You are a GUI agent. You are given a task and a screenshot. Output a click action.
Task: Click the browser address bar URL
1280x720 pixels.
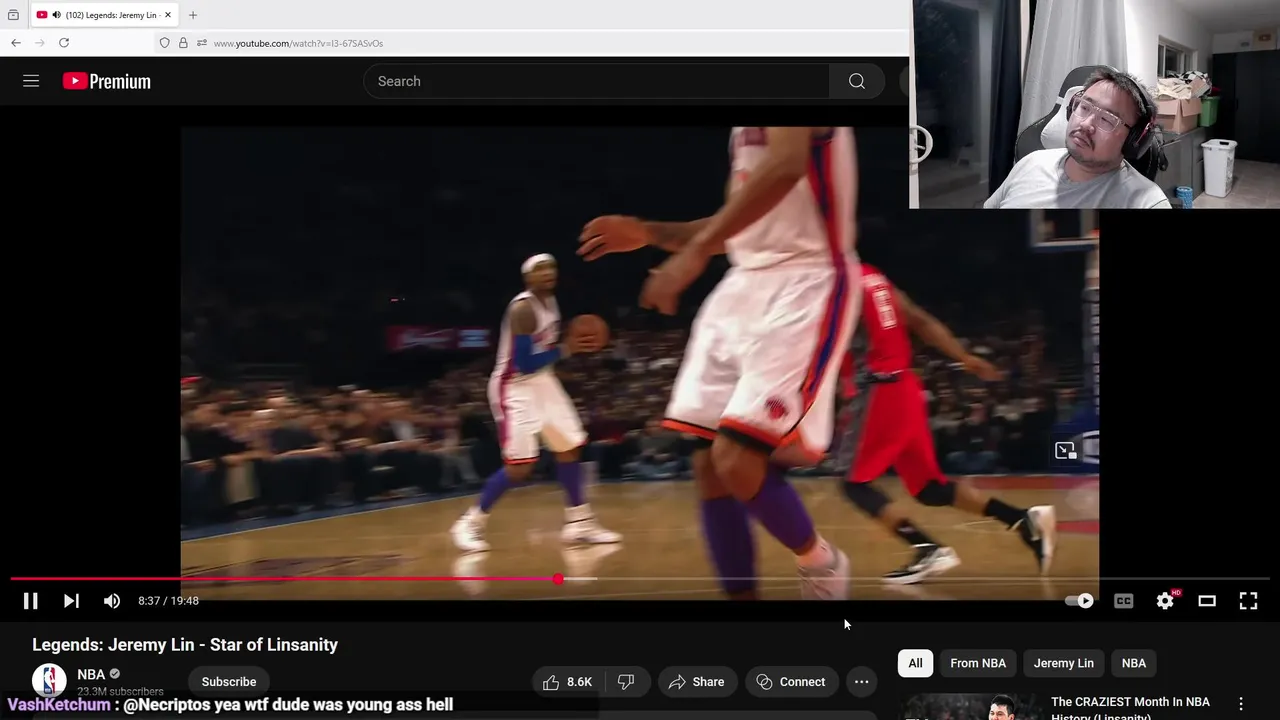coord(298,43)
